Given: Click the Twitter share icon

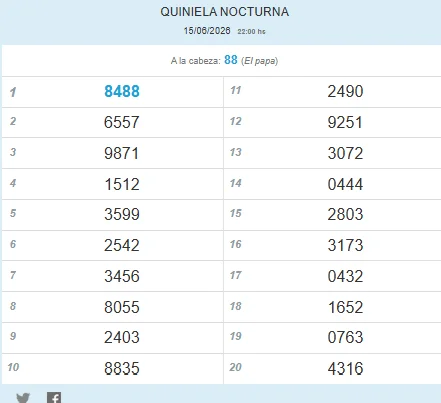Looking at the screenshot, I should (23, 398).
